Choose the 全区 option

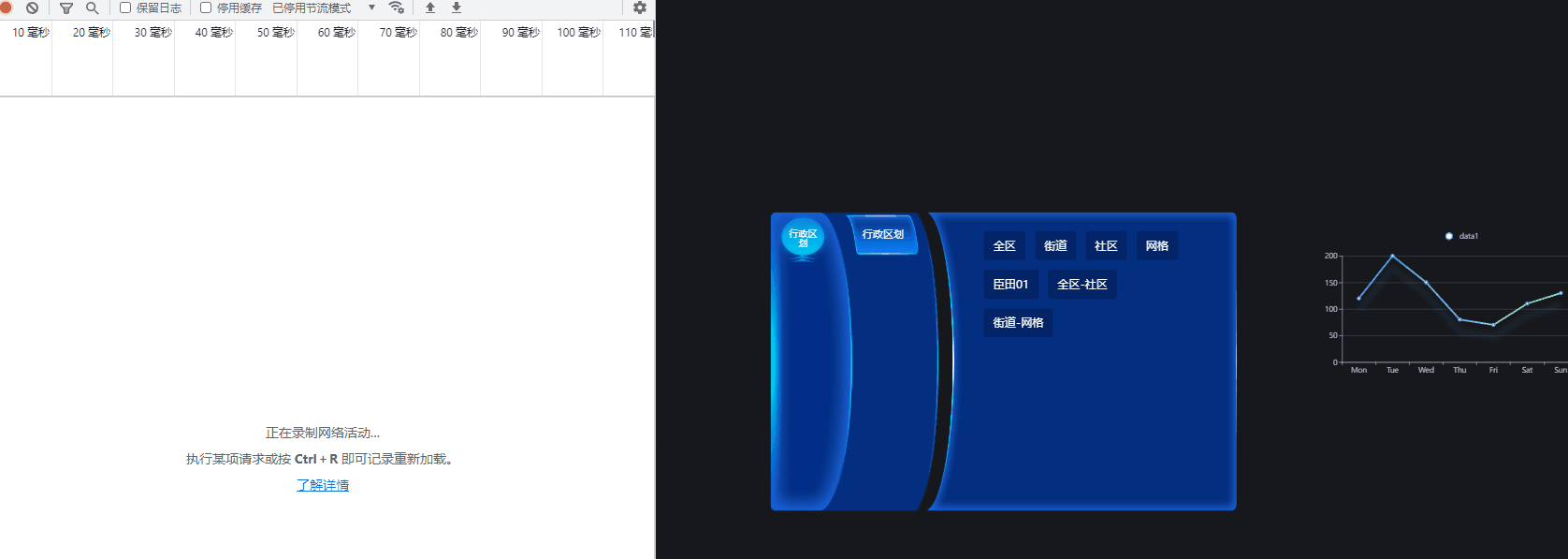[1005, 245]
